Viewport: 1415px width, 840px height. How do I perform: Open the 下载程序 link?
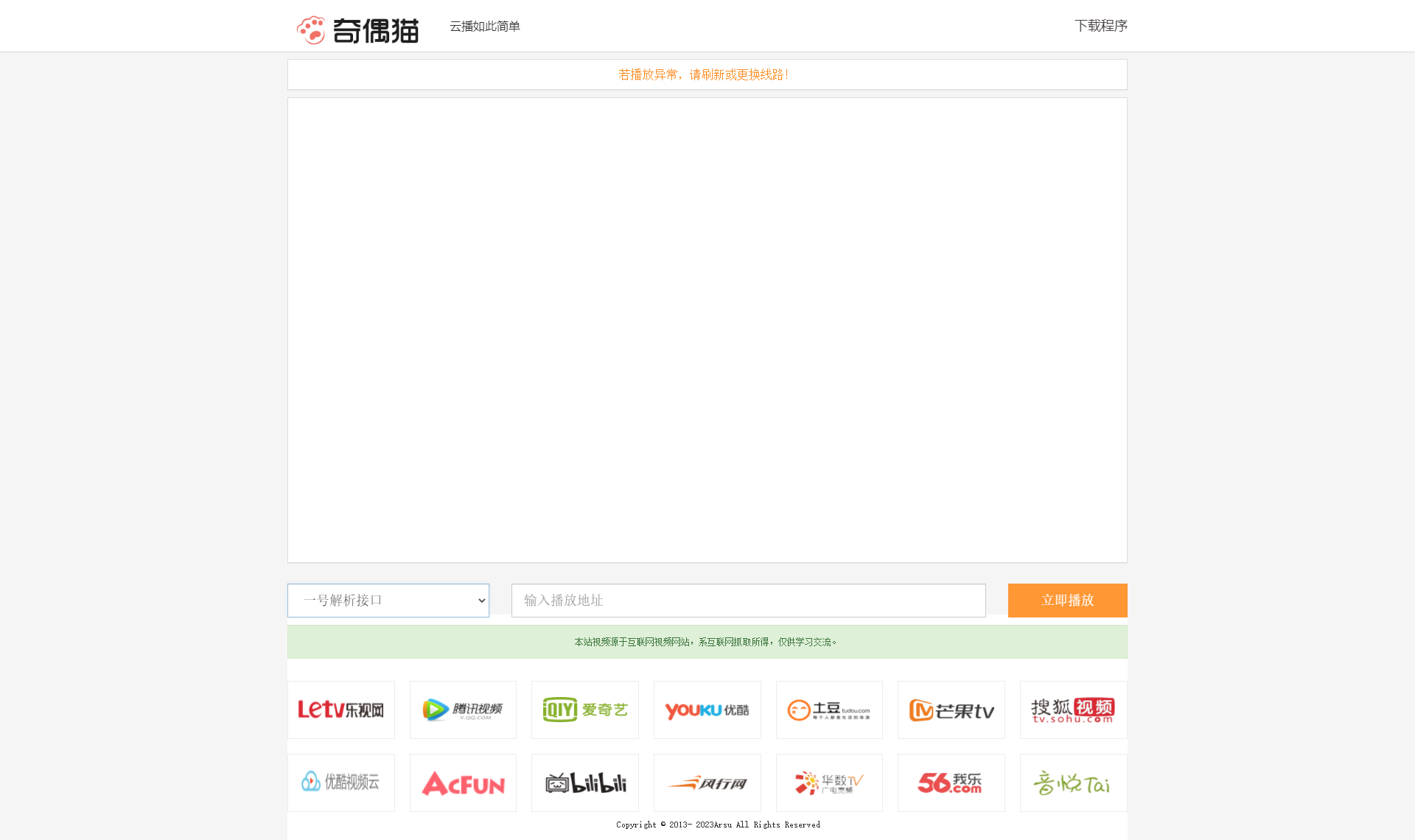(1101, 26)
